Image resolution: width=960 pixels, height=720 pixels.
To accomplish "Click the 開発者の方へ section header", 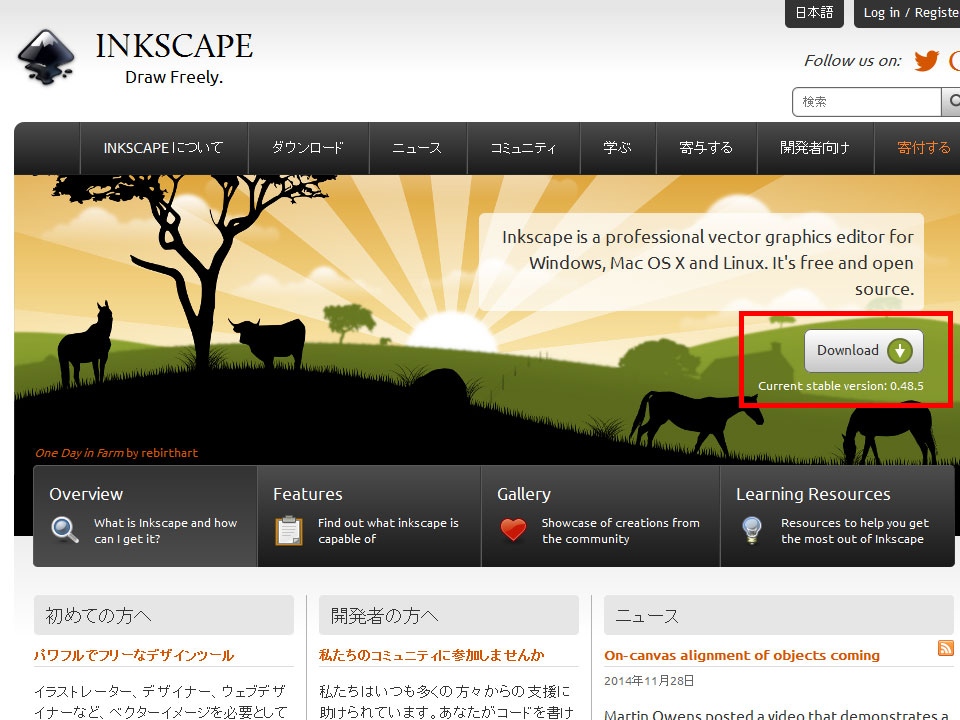I will 449,615.
